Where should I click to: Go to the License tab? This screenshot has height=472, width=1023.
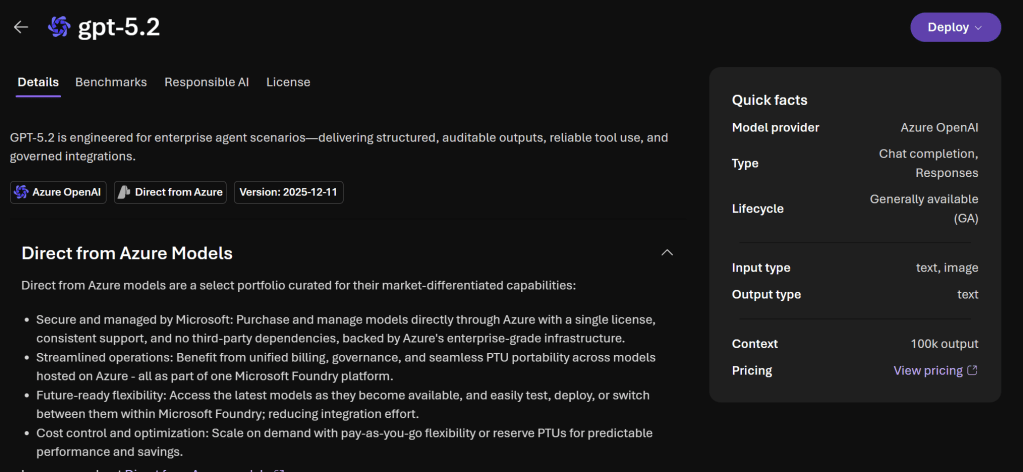(x=288, y=82)
